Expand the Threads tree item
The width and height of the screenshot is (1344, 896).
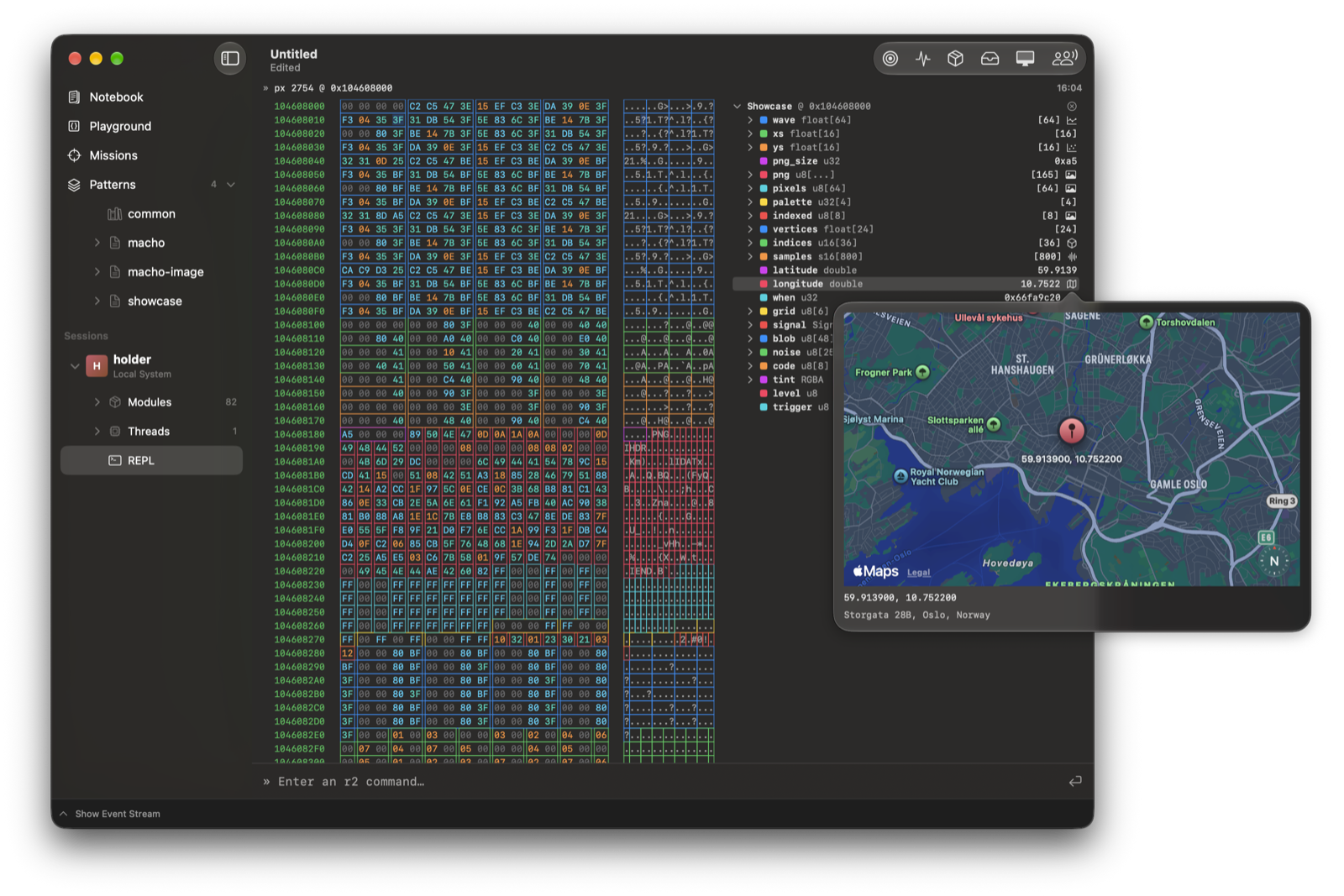pyautogui.click(x=97, y=432)
